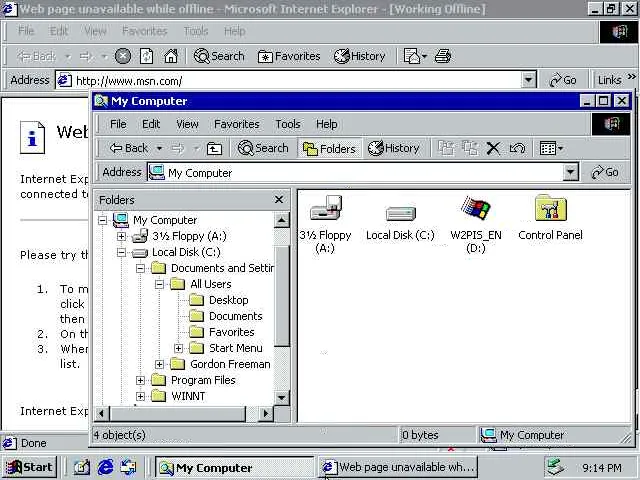Viewport: 640px width, 480px height.
Task: Expand Gordon Freeman tree node
Action: coord(159,364)
